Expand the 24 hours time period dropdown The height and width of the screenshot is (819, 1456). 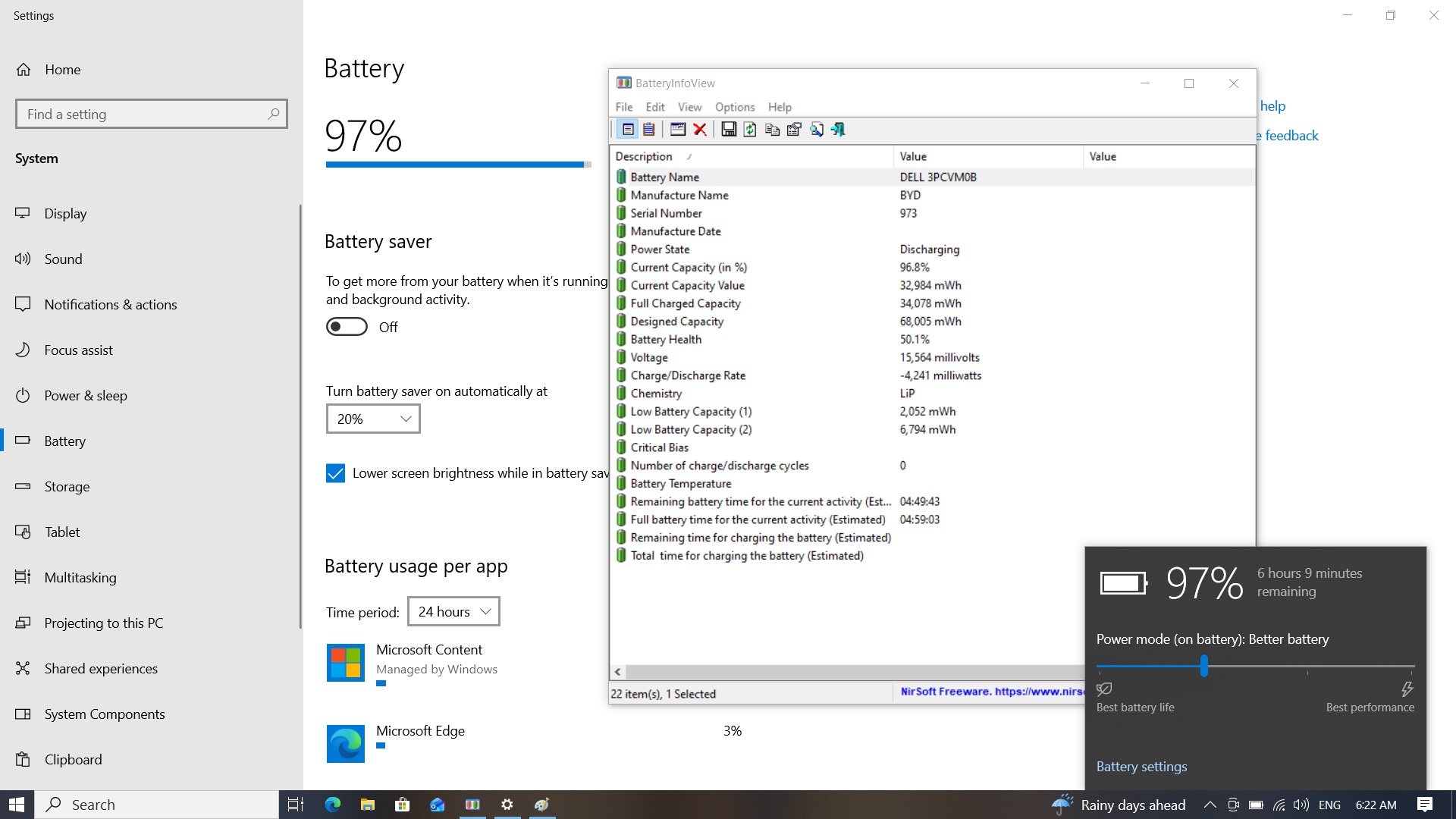coord(453,611)
